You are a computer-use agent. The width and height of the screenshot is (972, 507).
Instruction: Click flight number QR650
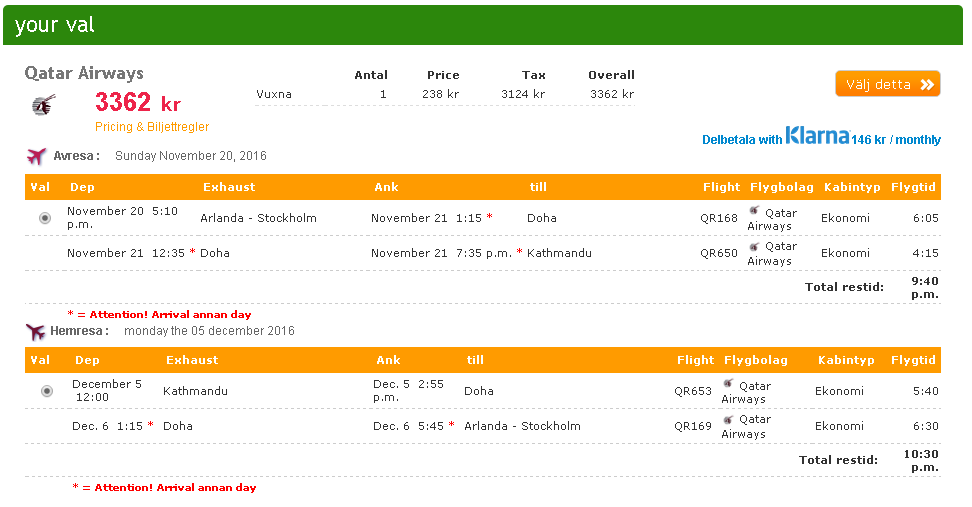[x=718, y=253]
